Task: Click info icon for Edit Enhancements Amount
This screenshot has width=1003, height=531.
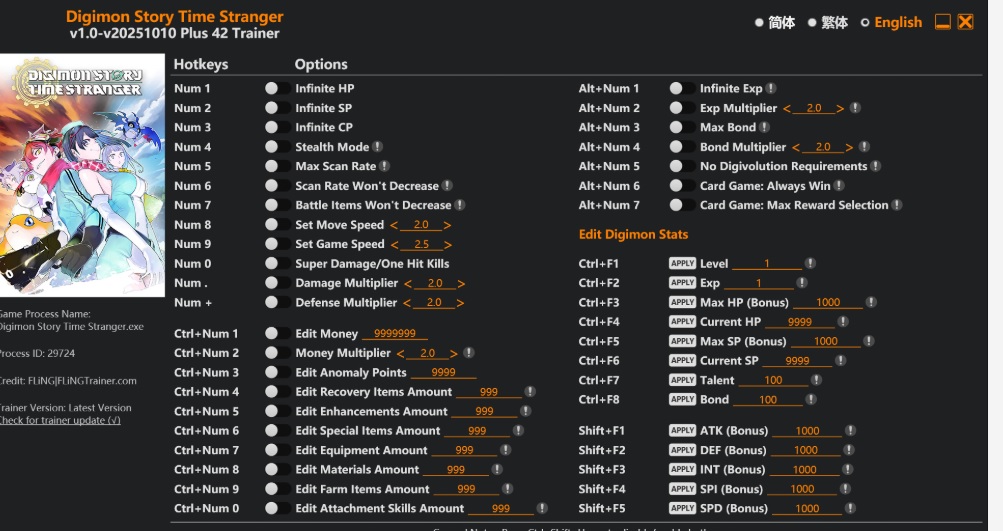Action: pyautogui.click(x=525, y=411)
